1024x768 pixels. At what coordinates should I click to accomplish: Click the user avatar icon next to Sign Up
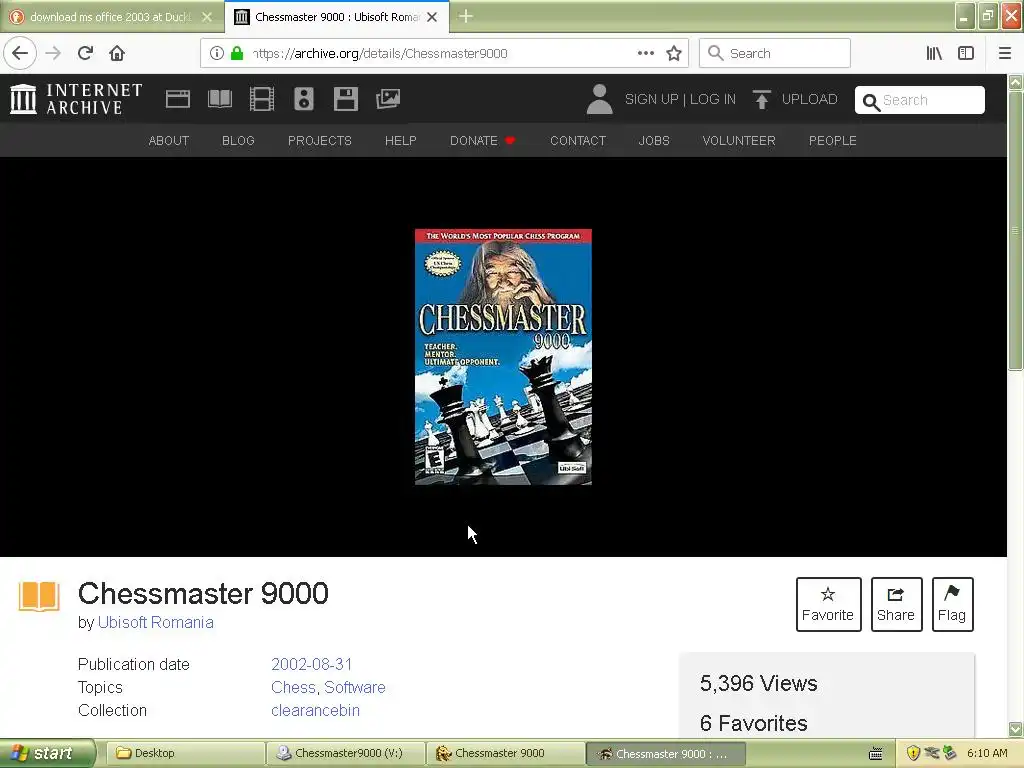pyautogui.click(x=600, y=99)
